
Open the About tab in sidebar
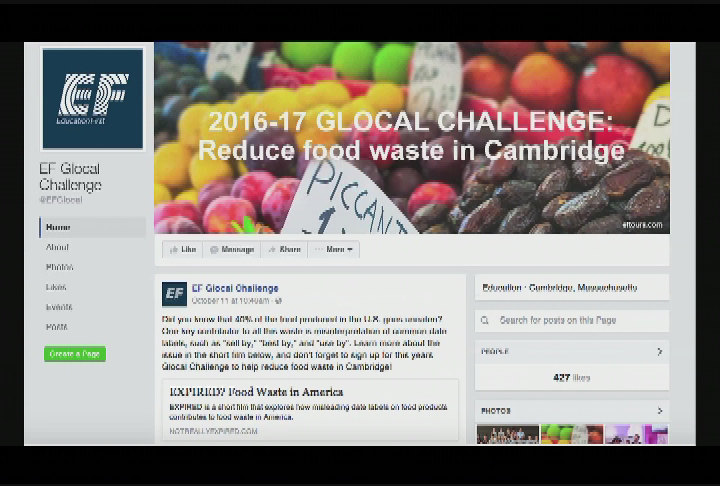coord(57,247)
